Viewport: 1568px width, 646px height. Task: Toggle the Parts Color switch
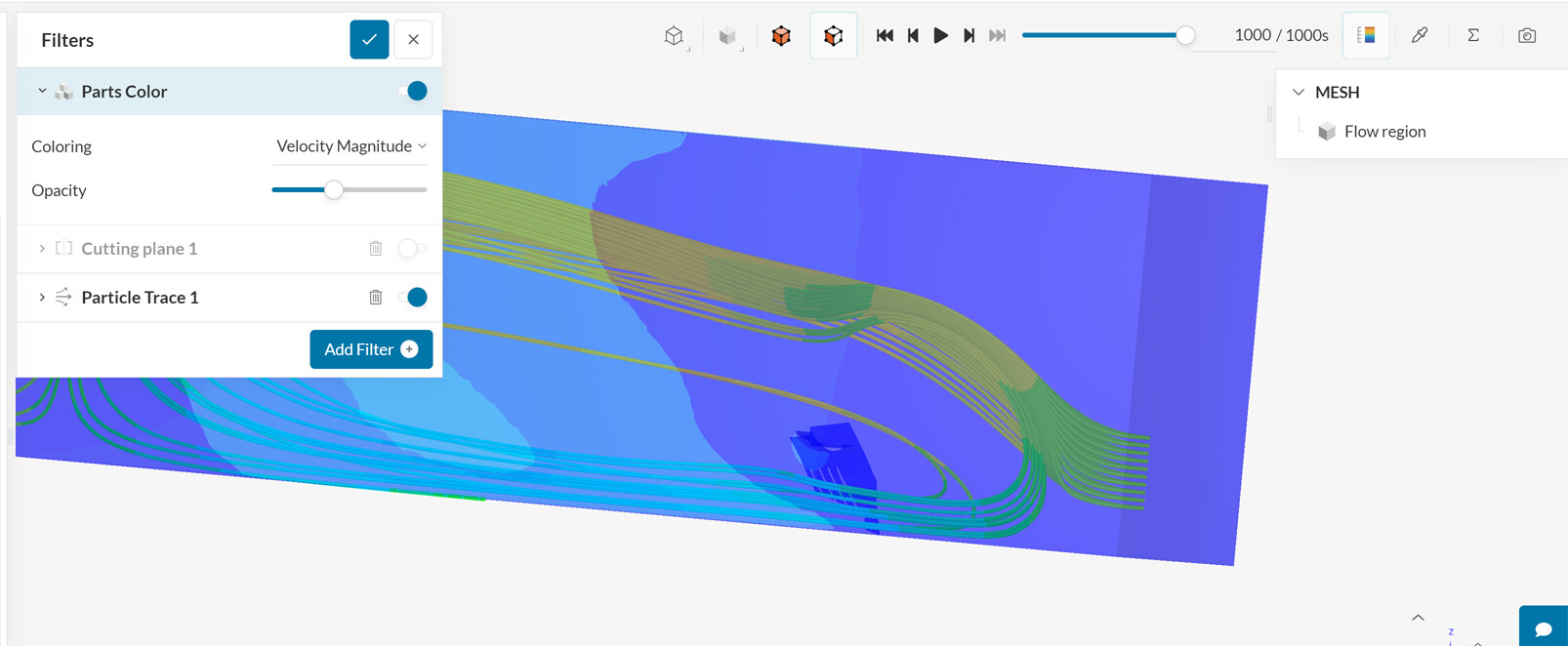coord(413,91)
